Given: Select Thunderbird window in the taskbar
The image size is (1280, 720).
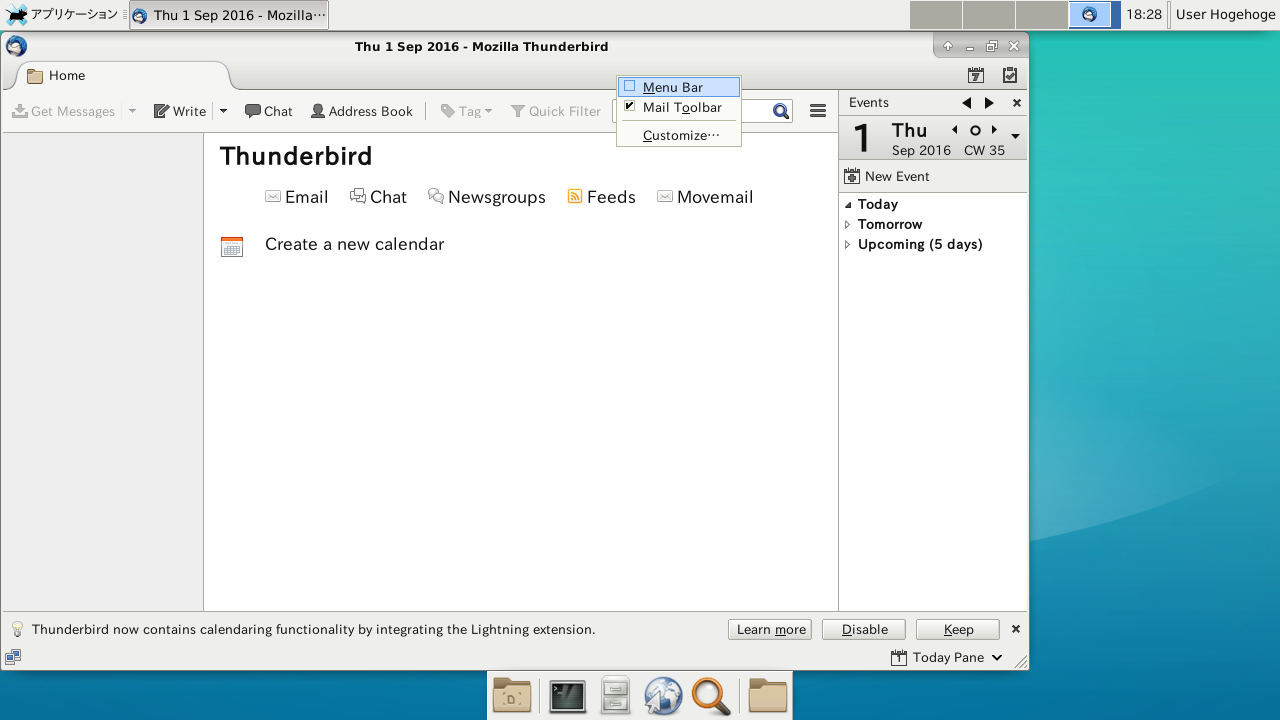Looking at the screenshot, I should click(x=229, y=15).
